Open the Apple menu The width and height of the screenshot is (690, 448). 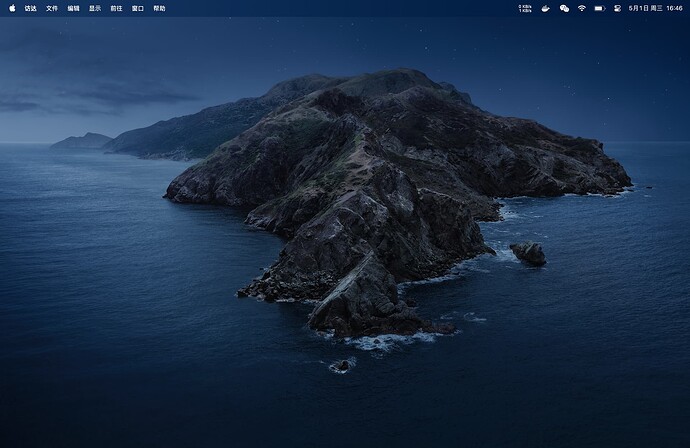click(x=12, y=8)
